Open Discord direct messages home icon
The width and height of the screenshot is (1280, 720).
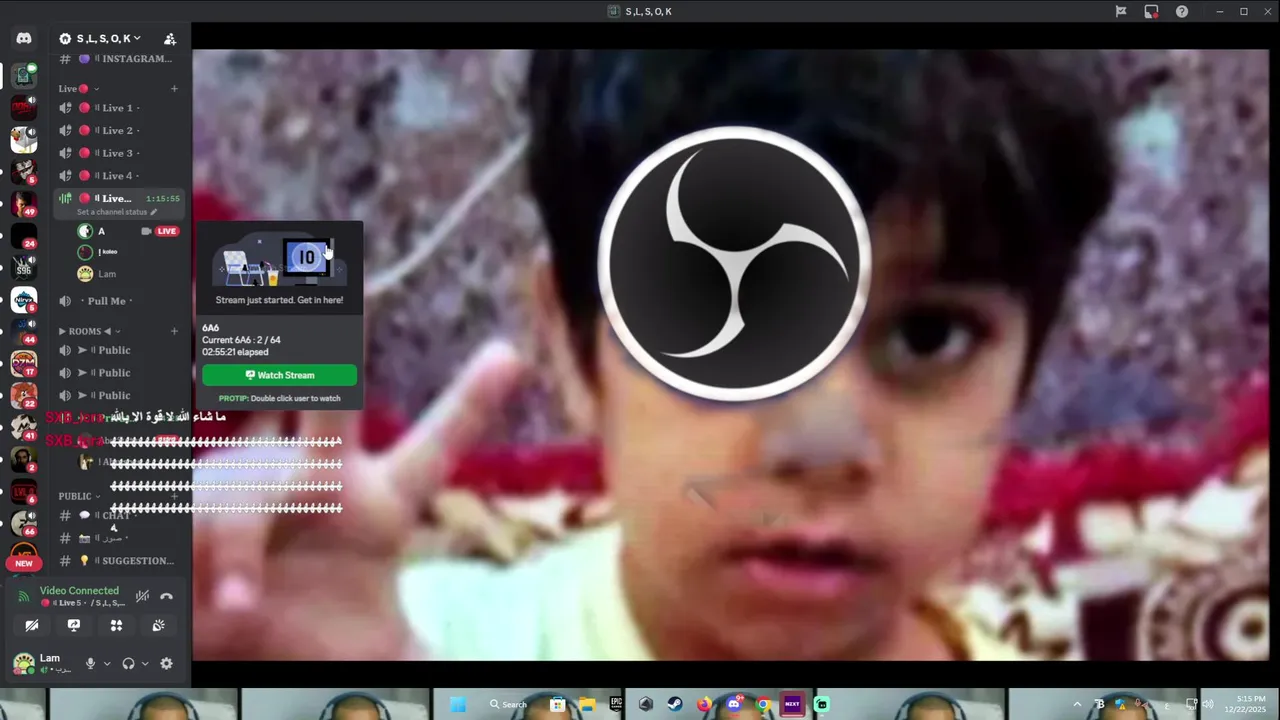[x=24, y=38]
